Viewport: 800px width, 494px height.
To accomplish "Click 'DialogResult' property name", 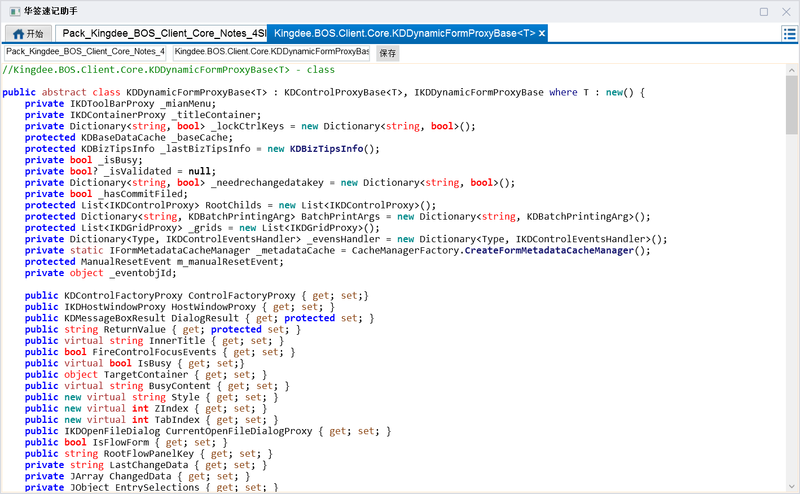I will pos(205,318).
